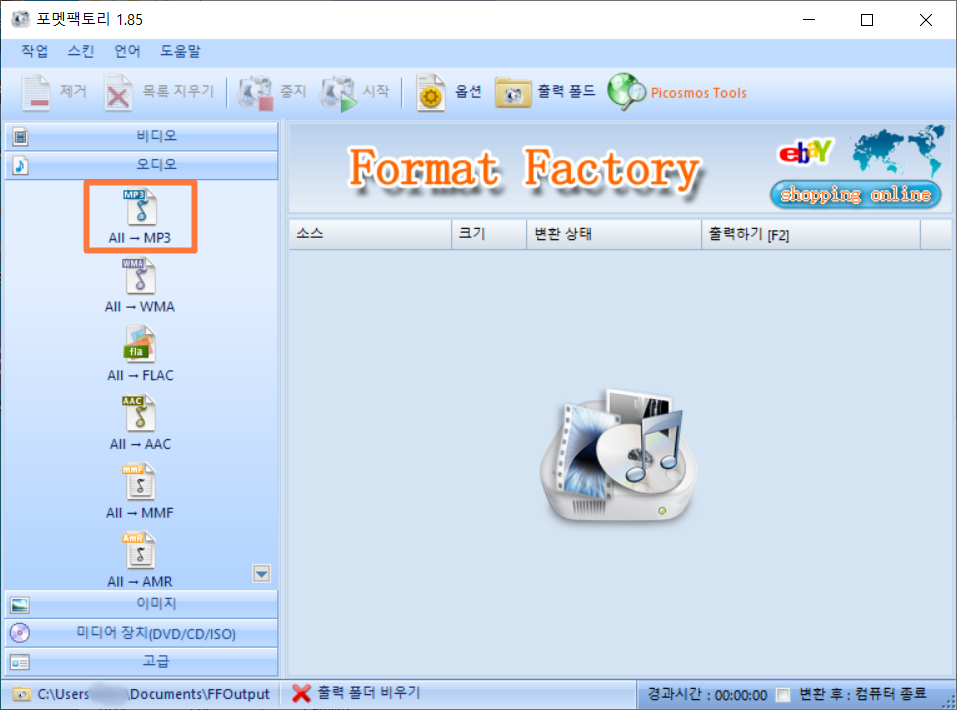Click the 변환 상태 column header
The image size is (957, 710).
point(614,234)
